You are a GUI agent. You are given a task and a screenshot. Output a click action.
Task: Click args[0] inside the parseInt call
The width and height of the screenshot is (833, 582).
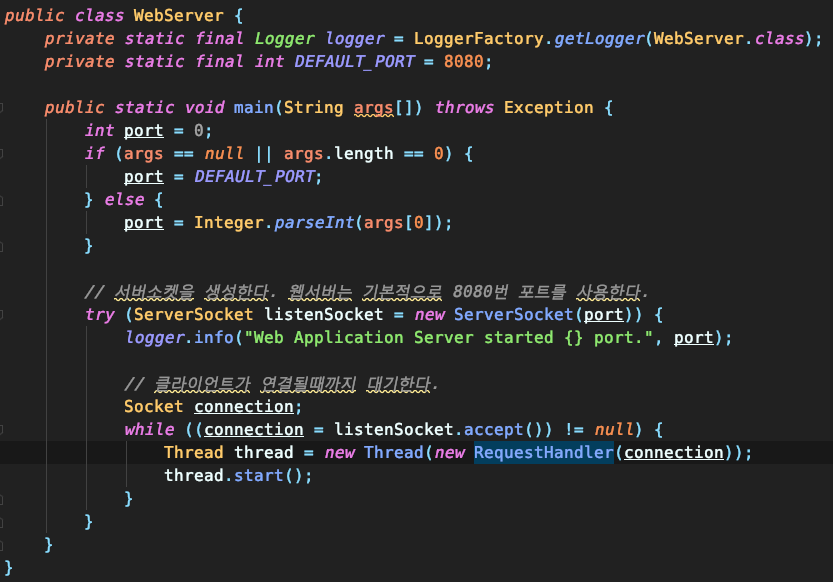398,222
